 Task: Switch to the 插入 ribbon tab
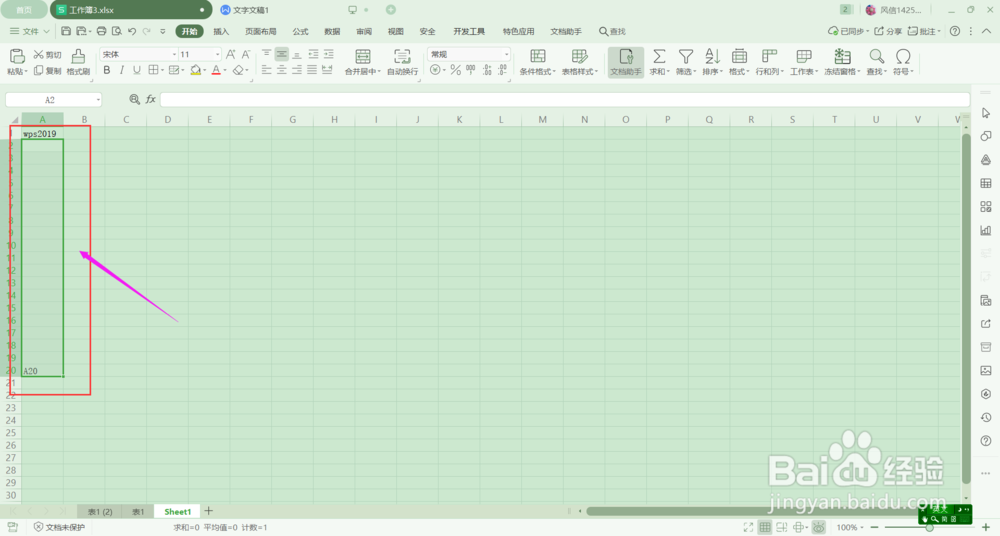[221, 31]
